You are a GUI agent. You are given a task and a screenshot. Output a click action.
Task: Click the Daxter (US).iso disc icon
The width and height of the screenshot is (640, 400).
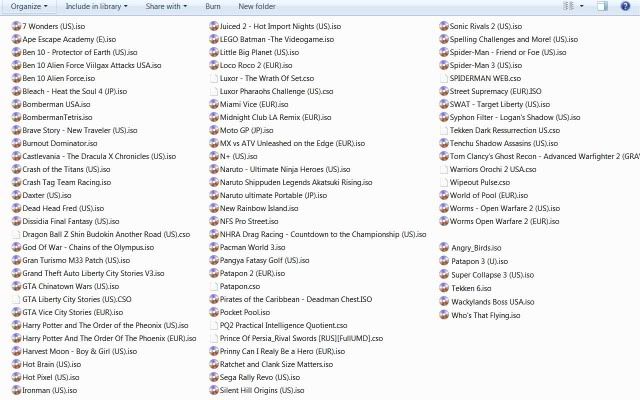[x=16, y=195]
